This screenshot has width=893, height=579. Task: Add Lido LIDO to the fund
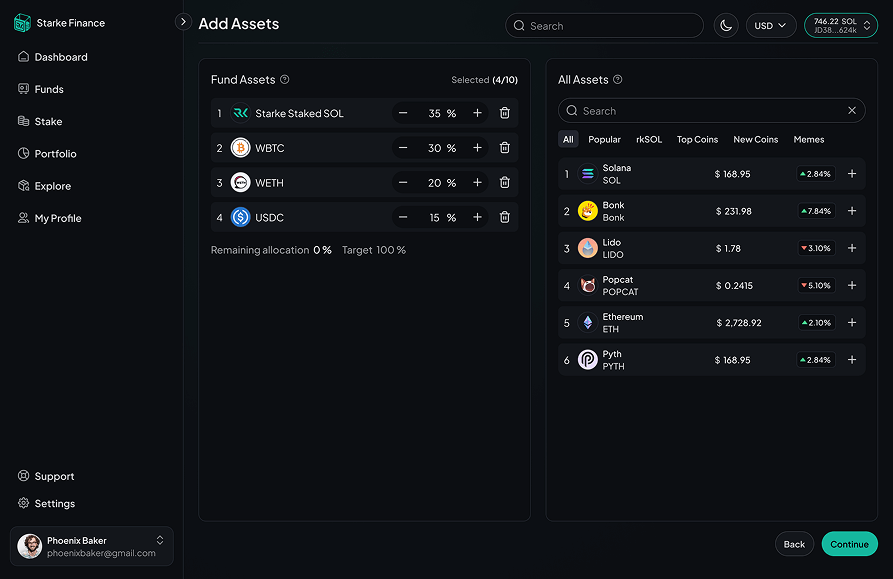click(852, 248)
